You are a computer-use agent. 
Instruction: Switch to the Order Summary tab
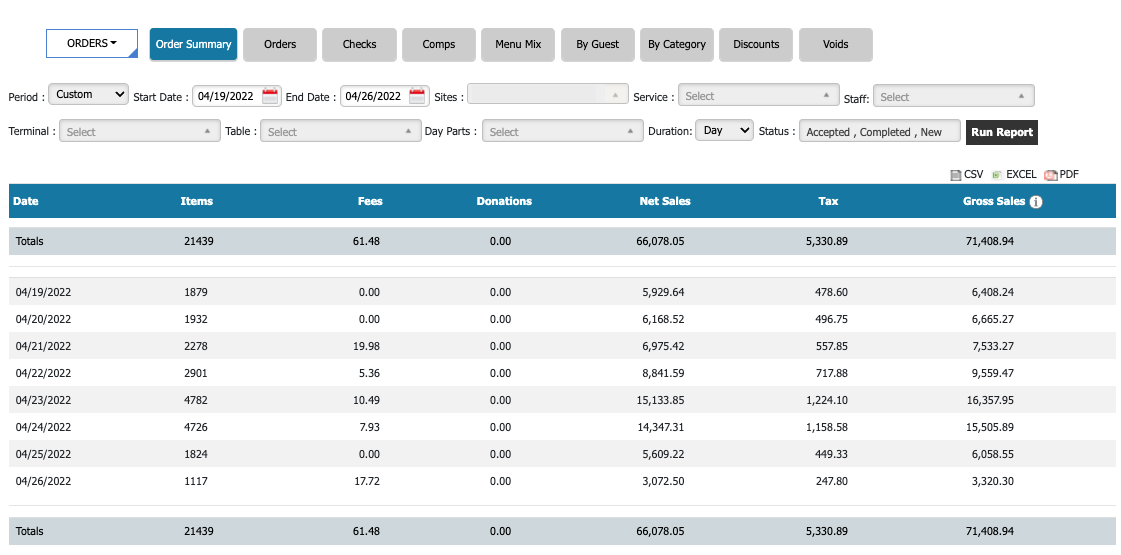(193, 44)
